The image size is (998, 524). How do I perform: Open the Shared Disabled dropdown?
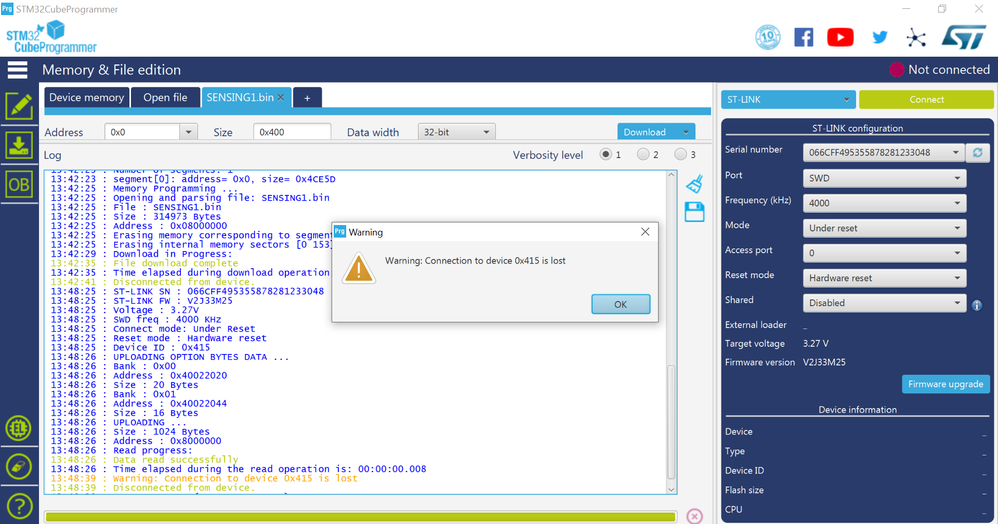pyautogui.click(x=885, y=303)
